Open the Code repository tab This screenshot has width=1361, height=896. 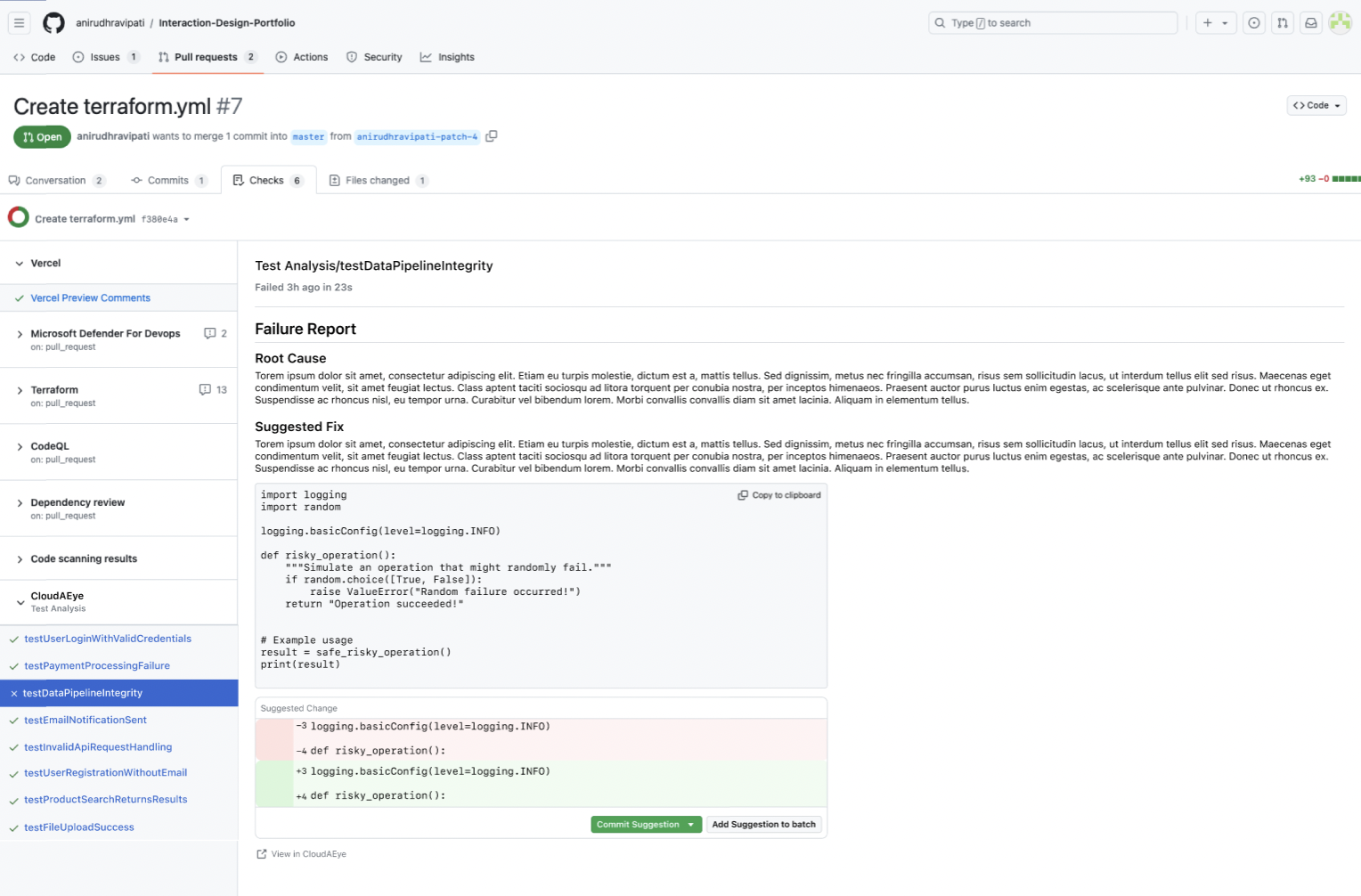34,57
